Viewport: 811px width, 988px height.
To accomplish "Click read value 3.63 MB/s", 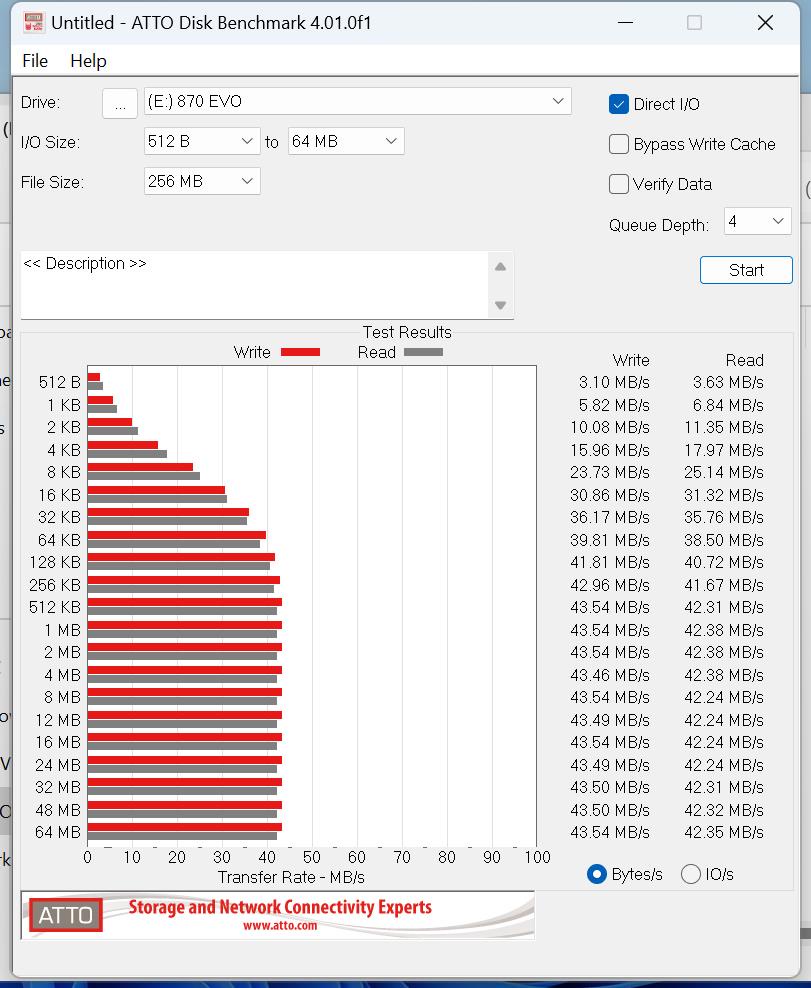I will pos(728,382).
